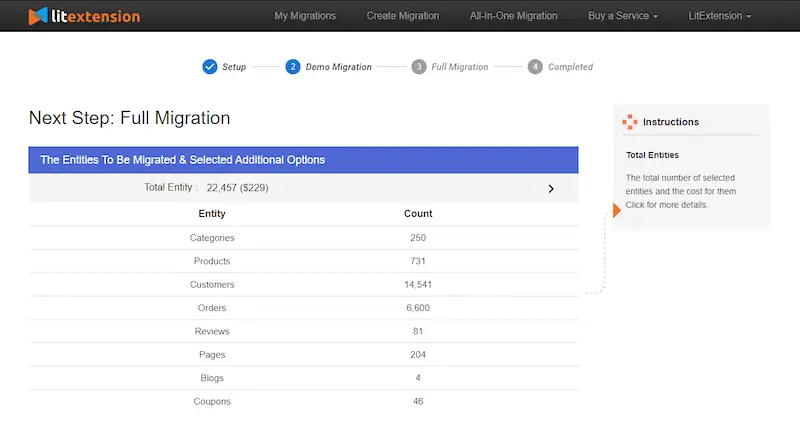
Task: Select the Orders row in entity table
Action: (x=303, y=308)
